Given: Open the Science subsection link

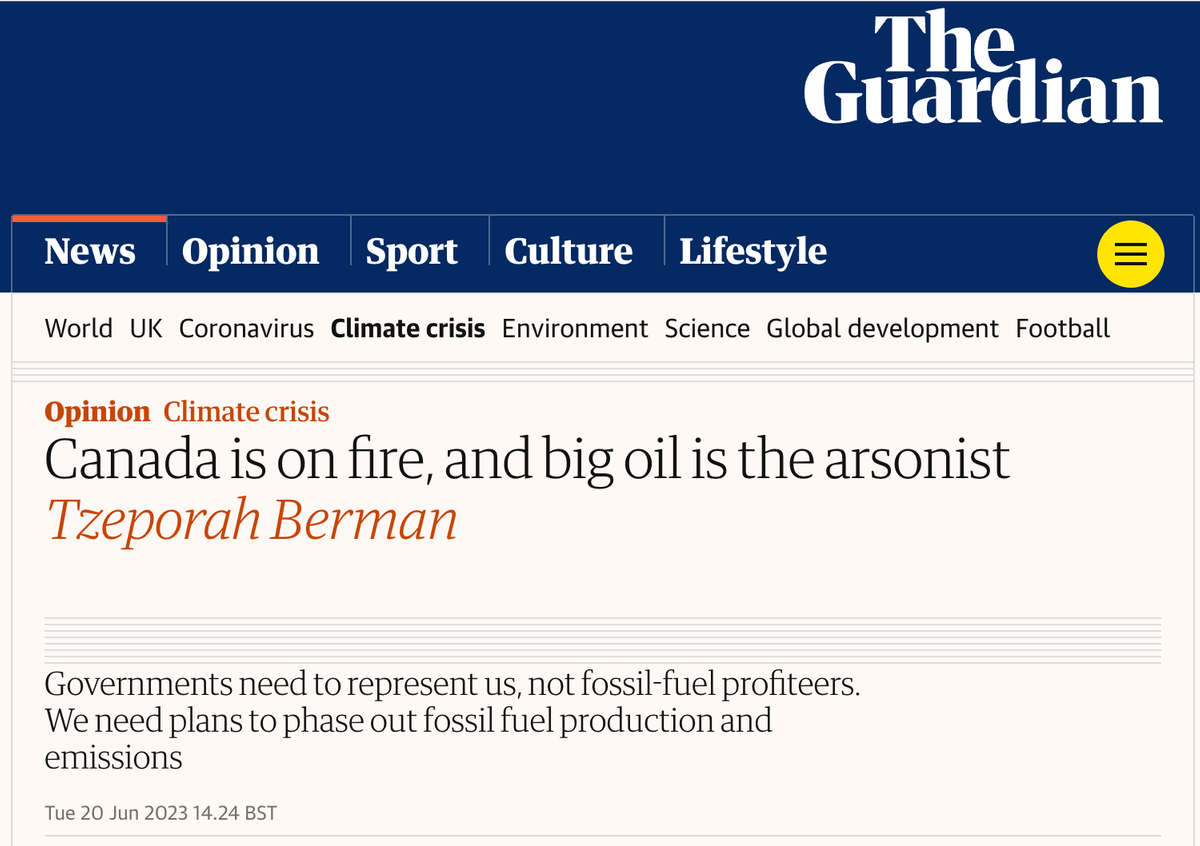Looking at the screenshot, I should pos(707,329).
